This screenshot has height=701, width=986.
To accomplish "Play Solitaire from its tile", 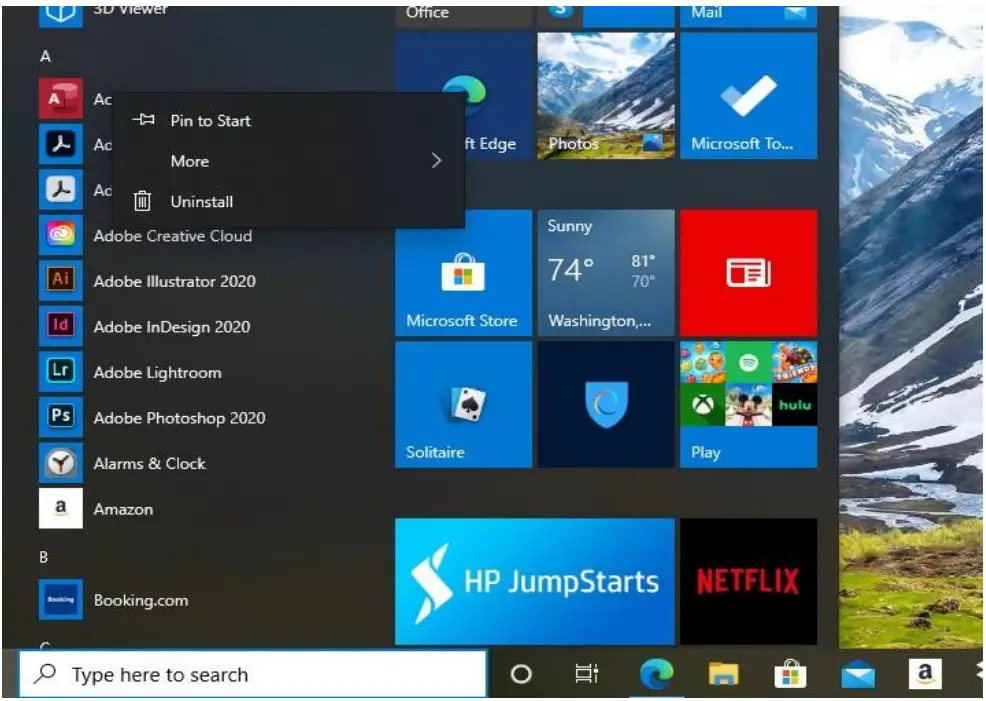I will point(463,404).
